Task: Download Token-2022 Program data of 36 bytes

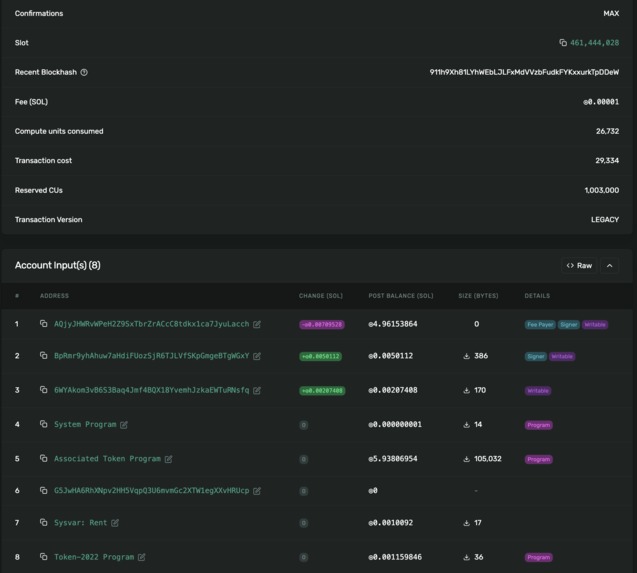Action: click(x=466, y=557)
